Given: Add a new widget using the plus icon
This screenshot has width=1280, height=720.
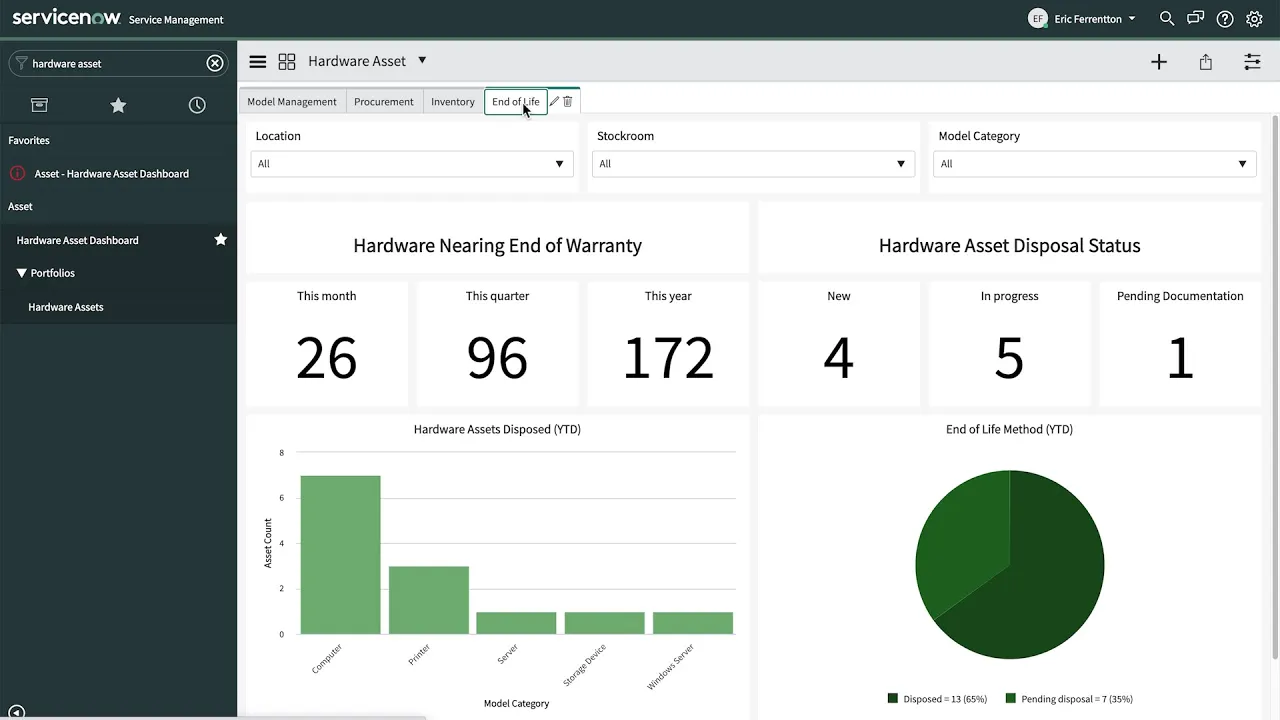Looking at the screenshot, I should tap(1159, 61).
